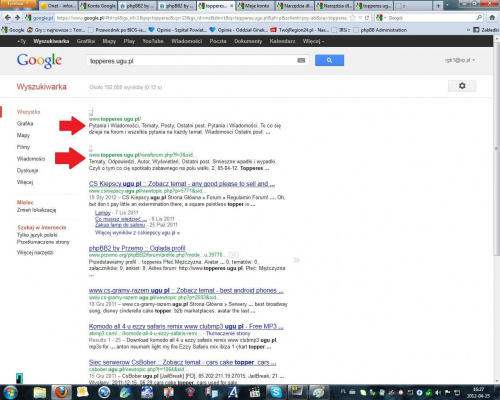Click the browser Forward arrow
This screenshot has height=400, width=500.
(17, 18)
